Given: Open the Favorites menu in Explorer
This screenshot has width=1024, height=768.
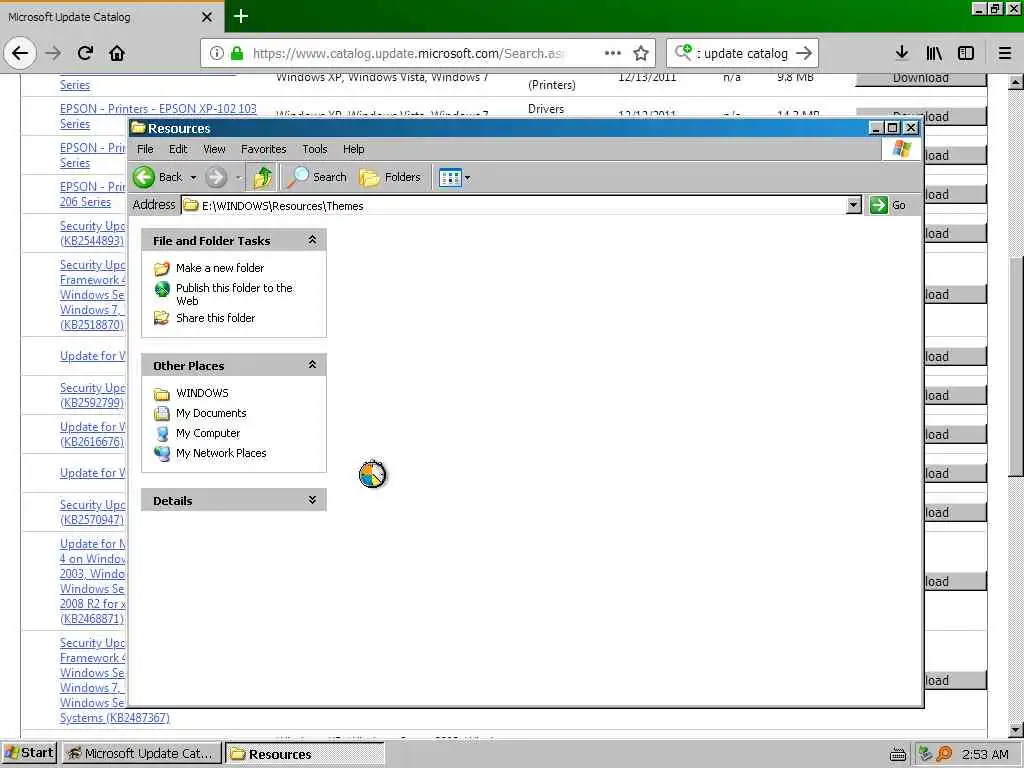Looking at the screenshot, I should (263, 149).
